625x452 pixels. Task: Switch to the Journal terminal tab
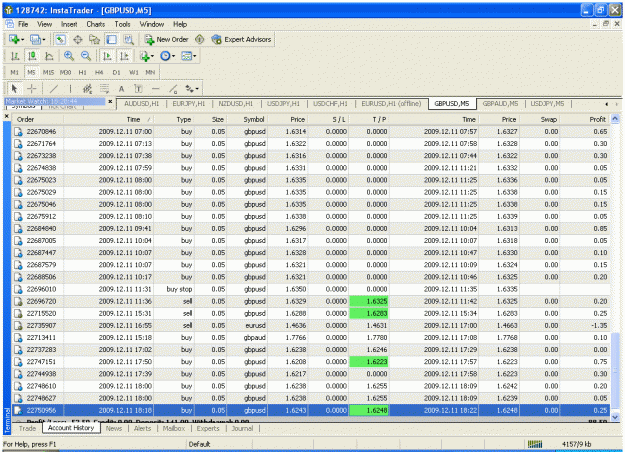[x=242, y=428]
